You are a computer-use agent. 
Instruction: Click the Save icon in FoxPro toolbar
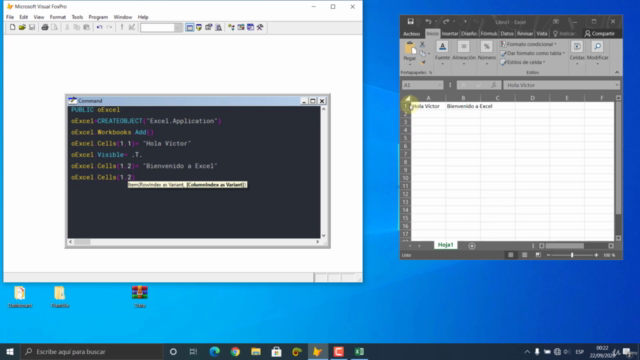[x=32, y=27]
